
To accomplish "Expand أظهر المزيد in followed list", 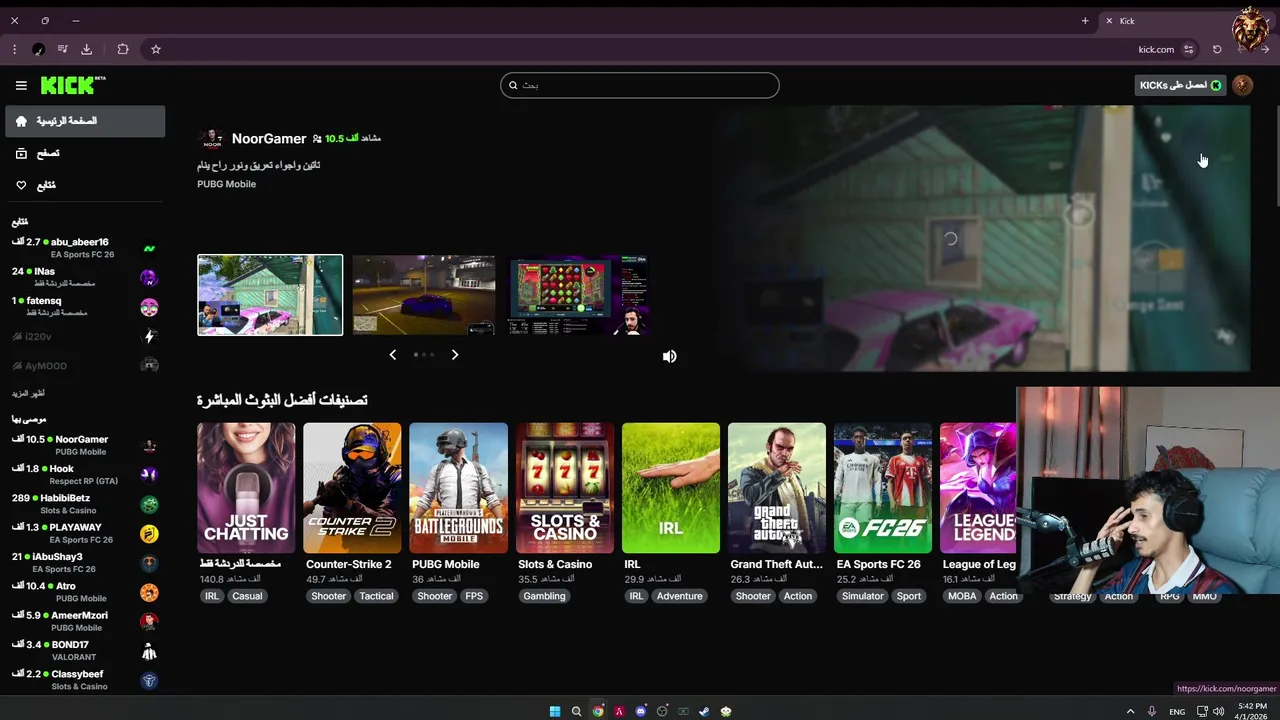I will [28, 393].
